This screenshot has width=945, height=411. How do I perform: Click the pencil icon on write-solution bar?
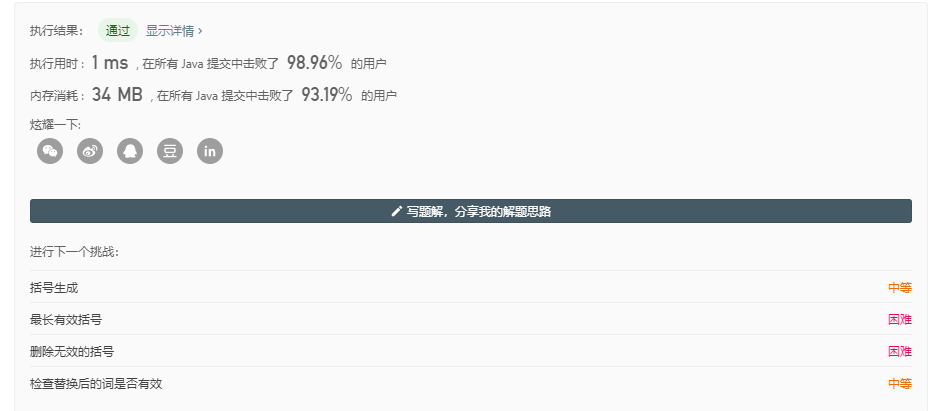pyautogui.click(x=397, y=211)
